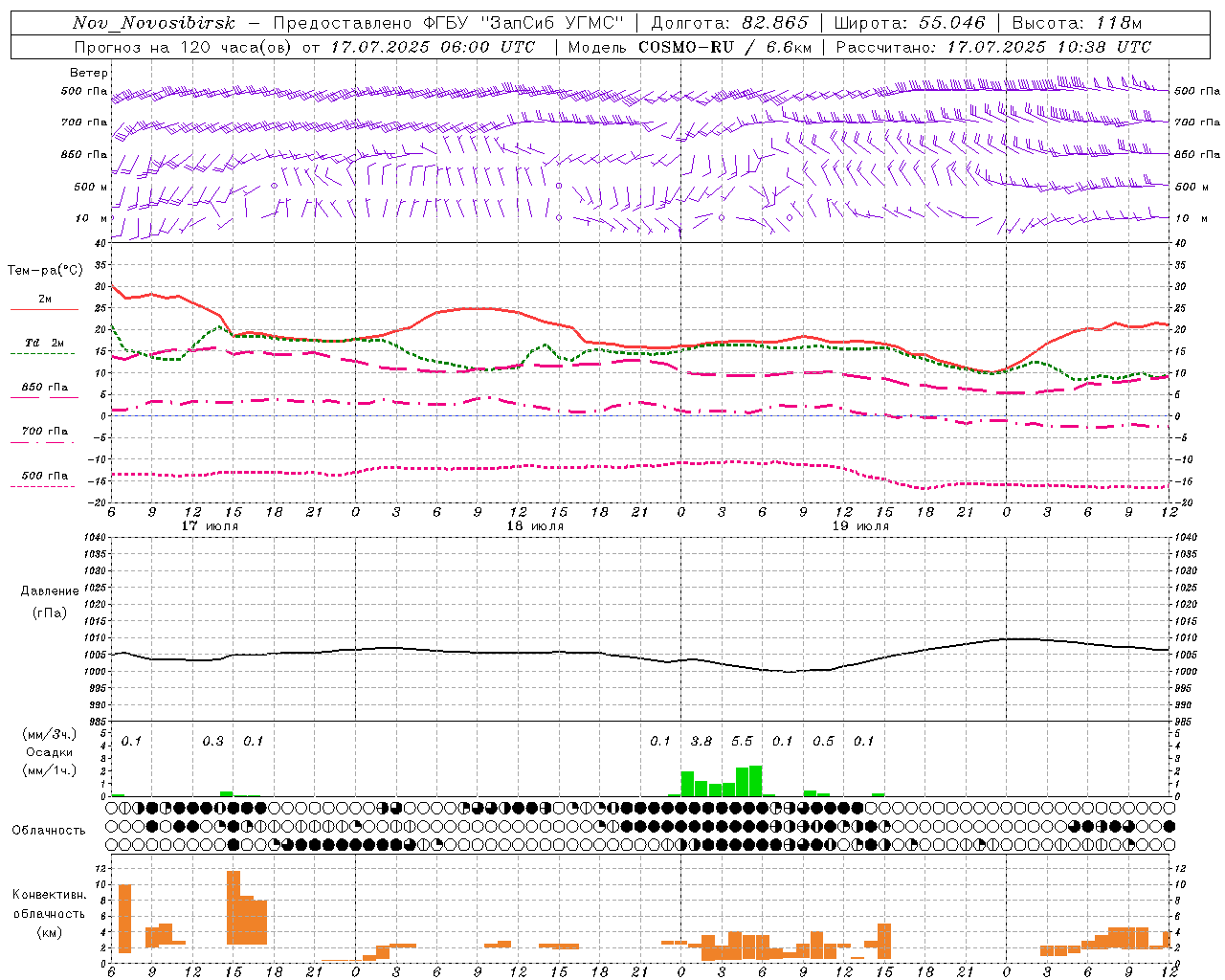Select 'Рассчитано: 17.07.2025 10:38 UTC' text

[994, 47]
